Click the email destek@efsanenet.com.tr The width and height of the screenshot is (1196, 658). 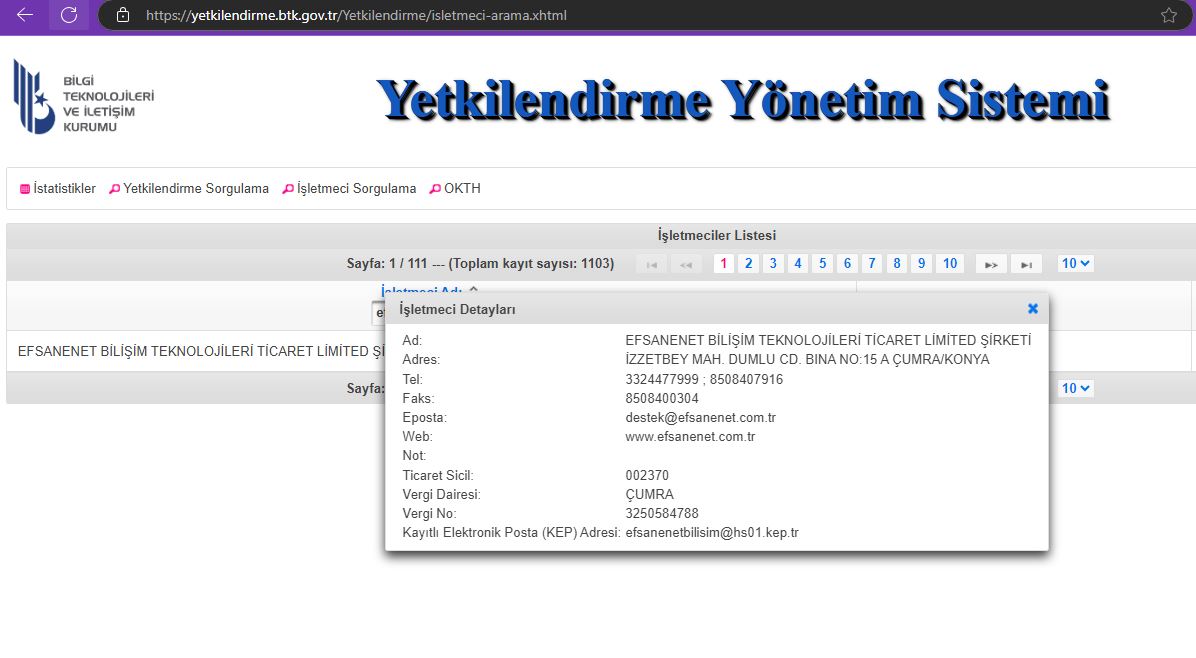pyautogui.click(x=700, y=418)
